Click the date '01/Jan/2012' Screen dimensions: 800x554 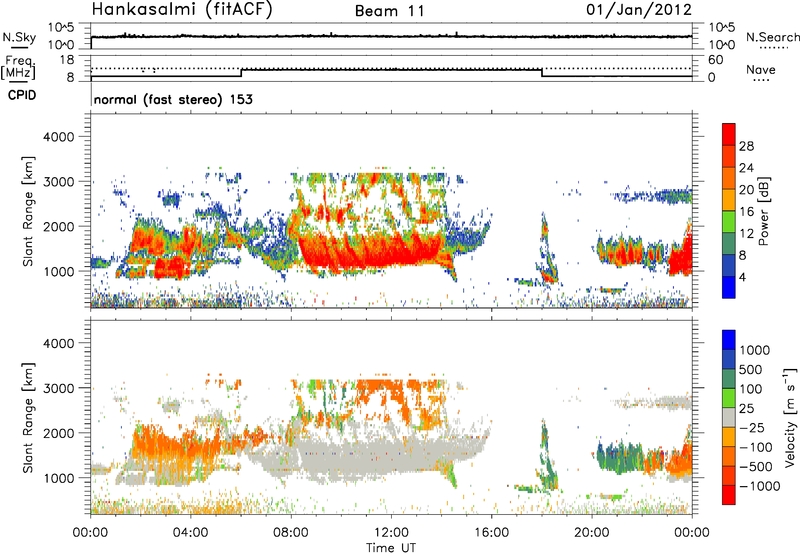tap(639, 10)
